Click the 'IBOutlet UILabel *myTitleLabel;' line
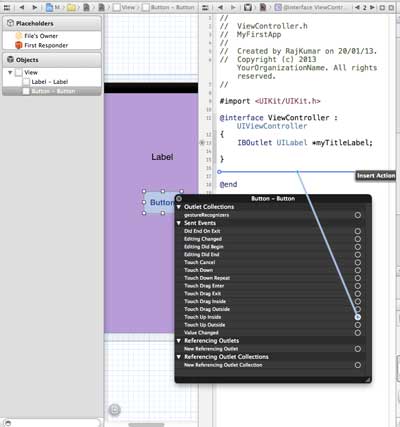This screenshot has width=400, height=427. [x=305, y=143]
